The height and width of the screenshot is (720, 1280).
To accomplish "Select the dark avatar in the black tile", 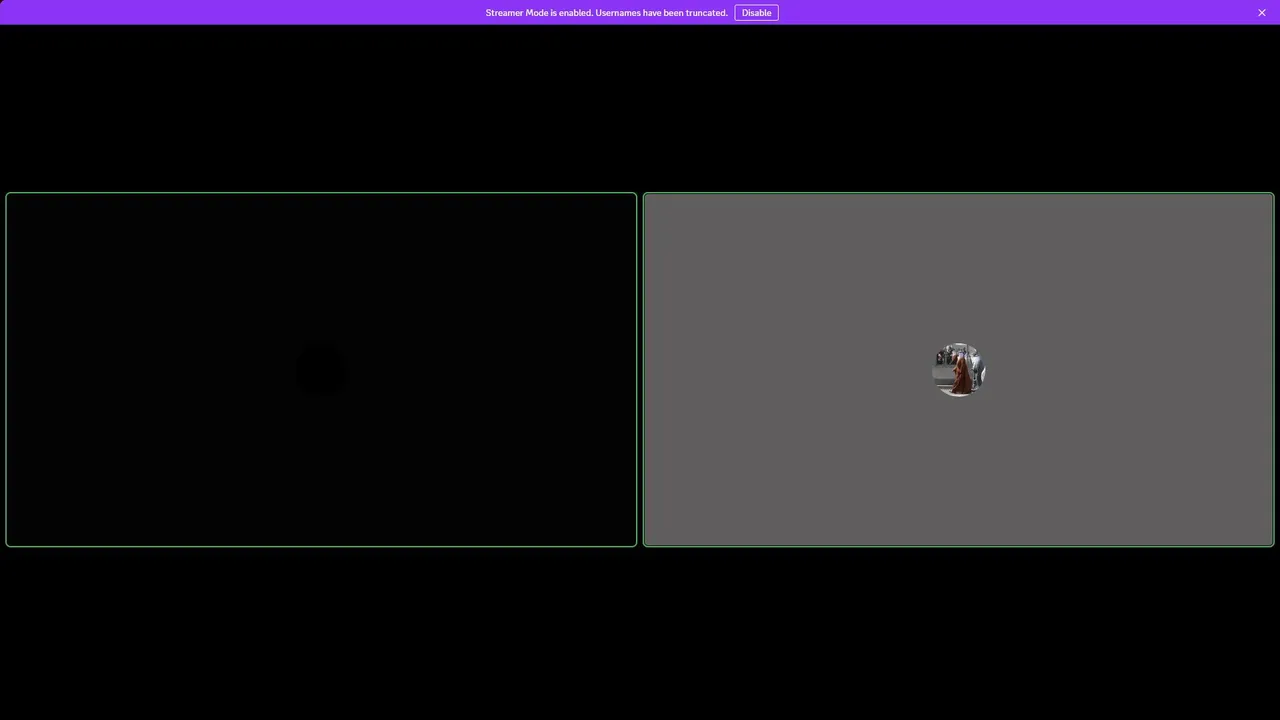I will [321, 370].
